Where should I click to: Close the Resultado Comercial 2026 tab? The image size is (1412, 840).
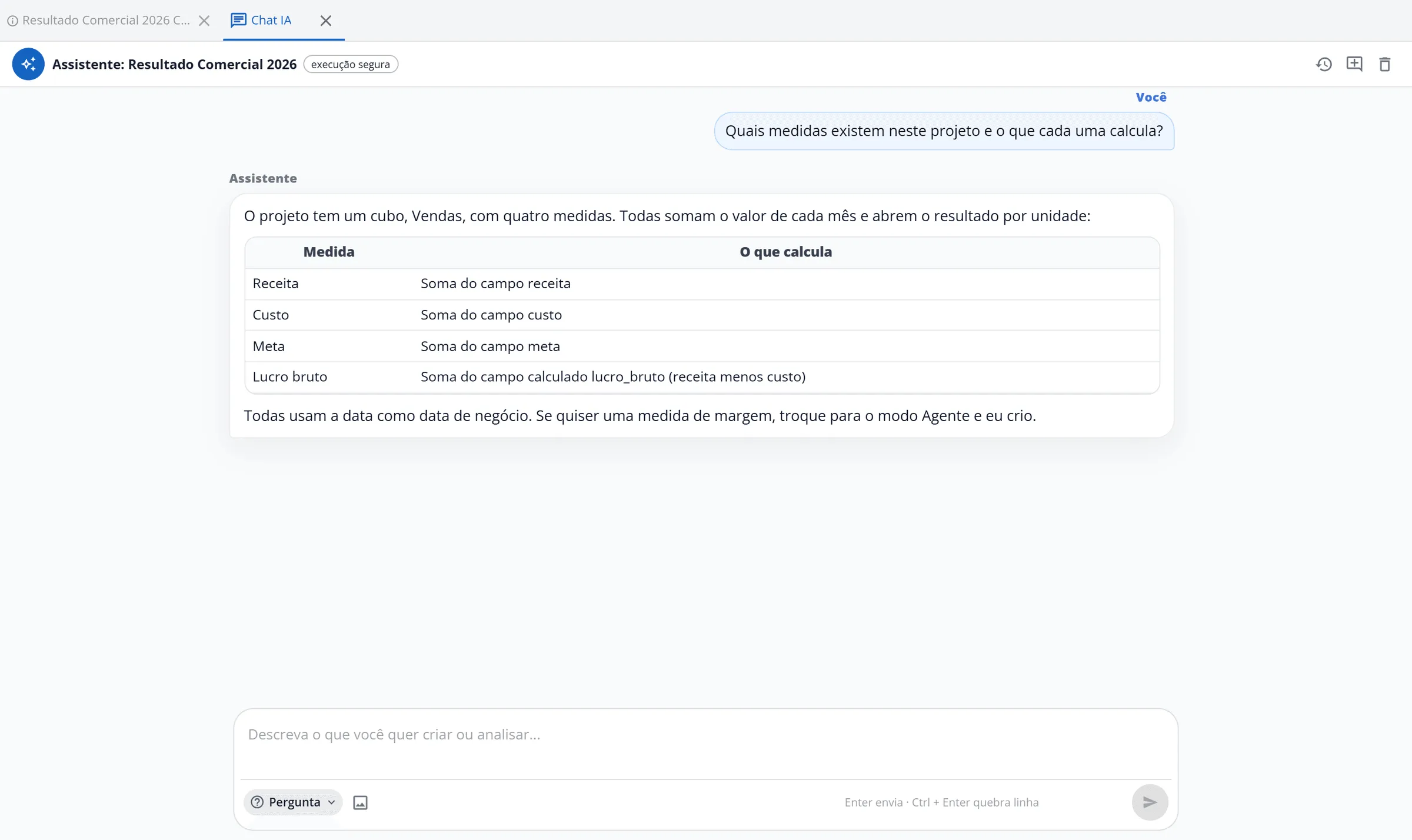[204, 21]
